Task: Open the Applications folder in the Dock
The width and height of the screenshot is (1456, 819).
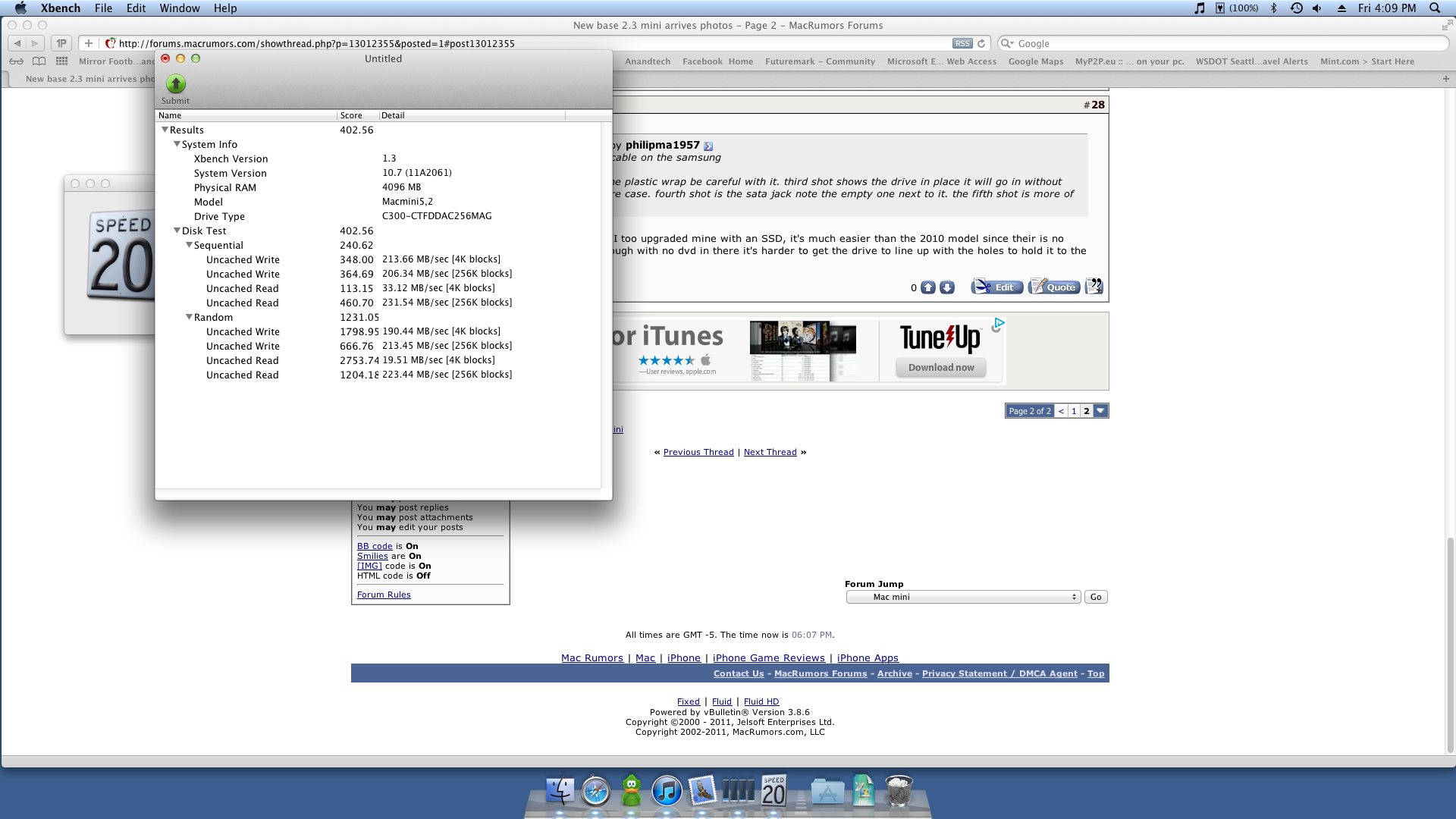Action: 827,791
